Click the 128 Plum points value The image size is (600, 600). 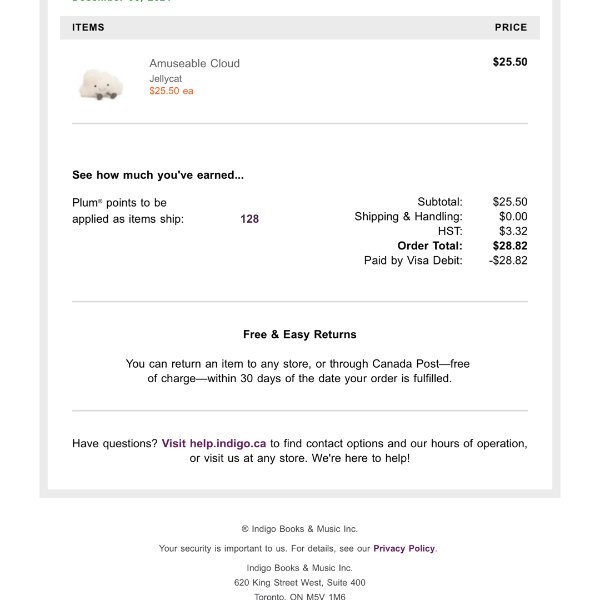pyautogui.click(x=249, y=219)
